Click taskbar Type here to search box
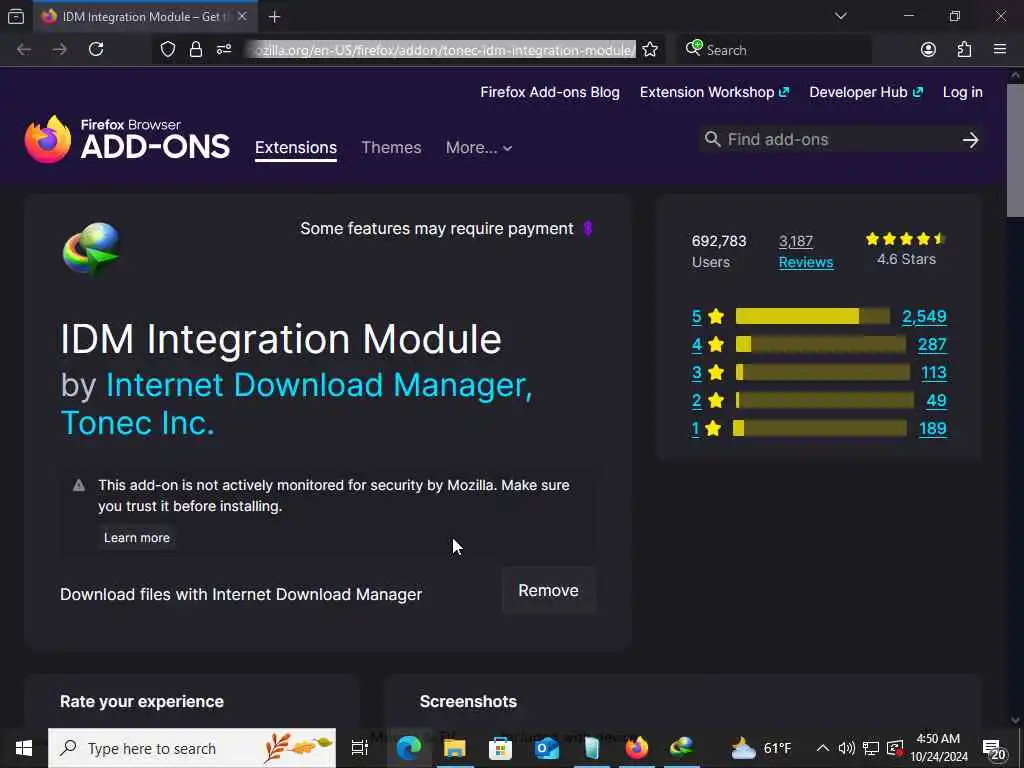Image resolution: width=1024 pixels, height=768 pixels. (x=192, y=748)
